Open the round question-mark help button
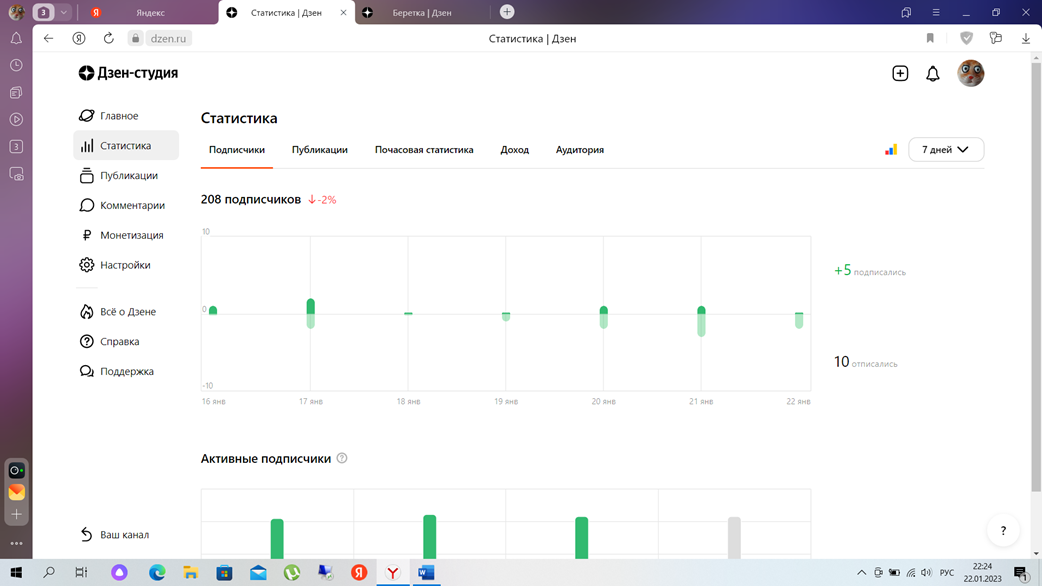This screenshot has height=586, width=1042. [x=1003, y=530]
